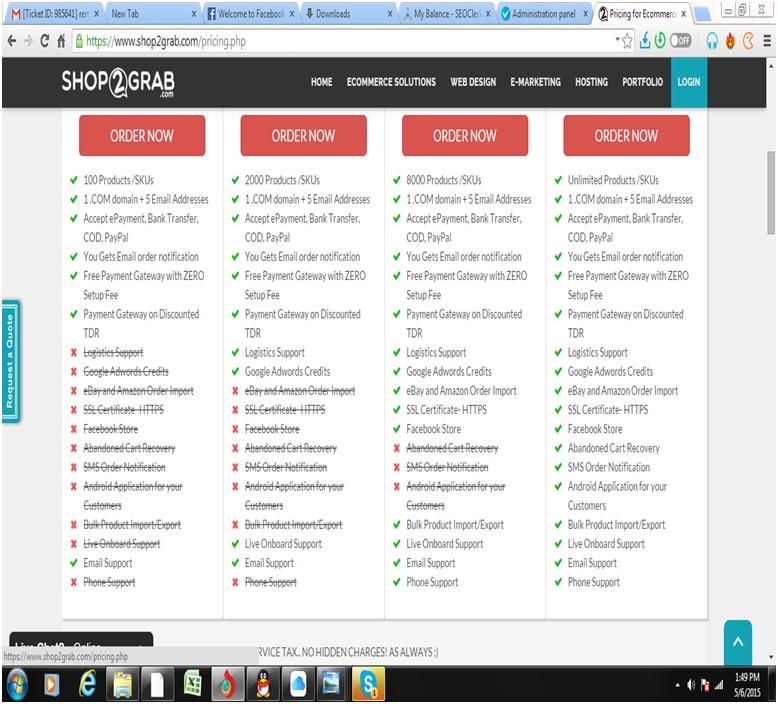
Task: Select the '8000 Products /SKUs' text
Action: coord(444,180)
